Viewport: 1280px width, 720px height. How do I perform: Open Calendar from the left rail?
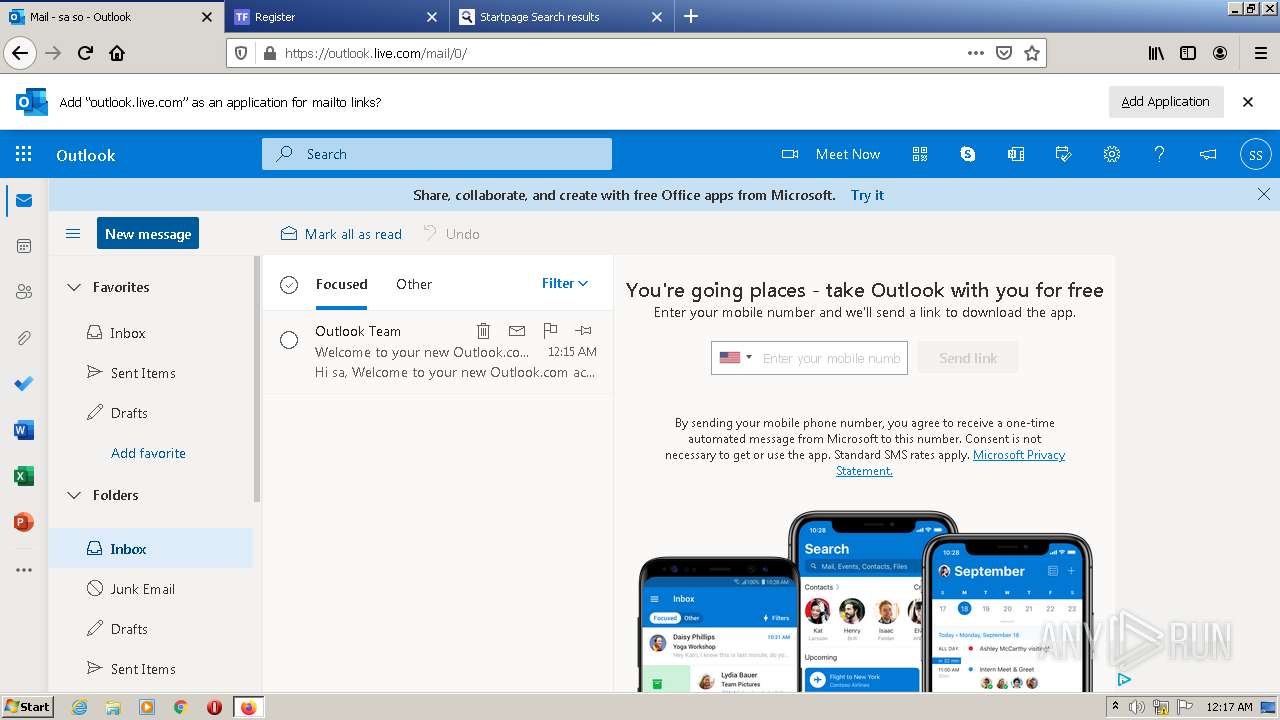pos(24,246)
